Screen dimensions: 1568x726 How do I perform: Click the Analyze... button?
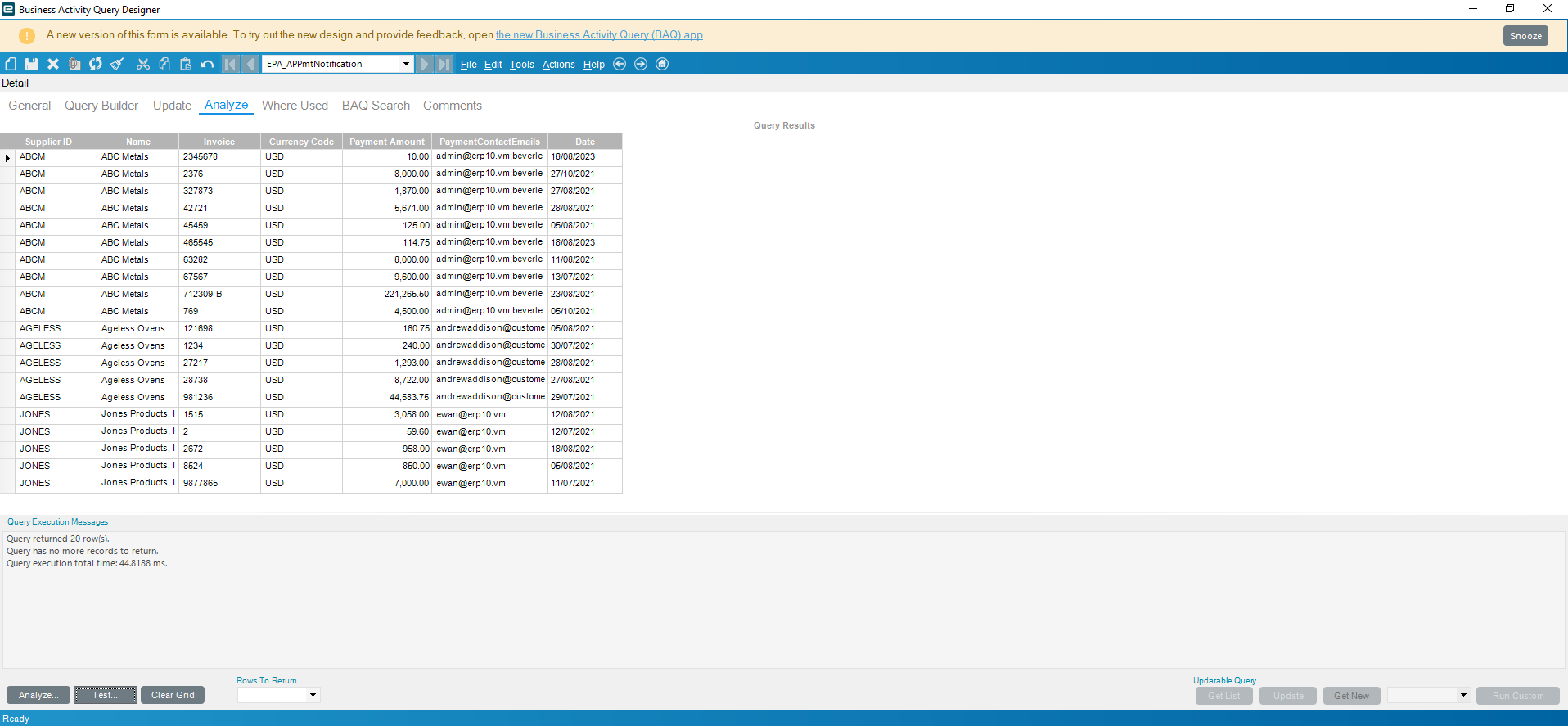click(x=38, y=695)
